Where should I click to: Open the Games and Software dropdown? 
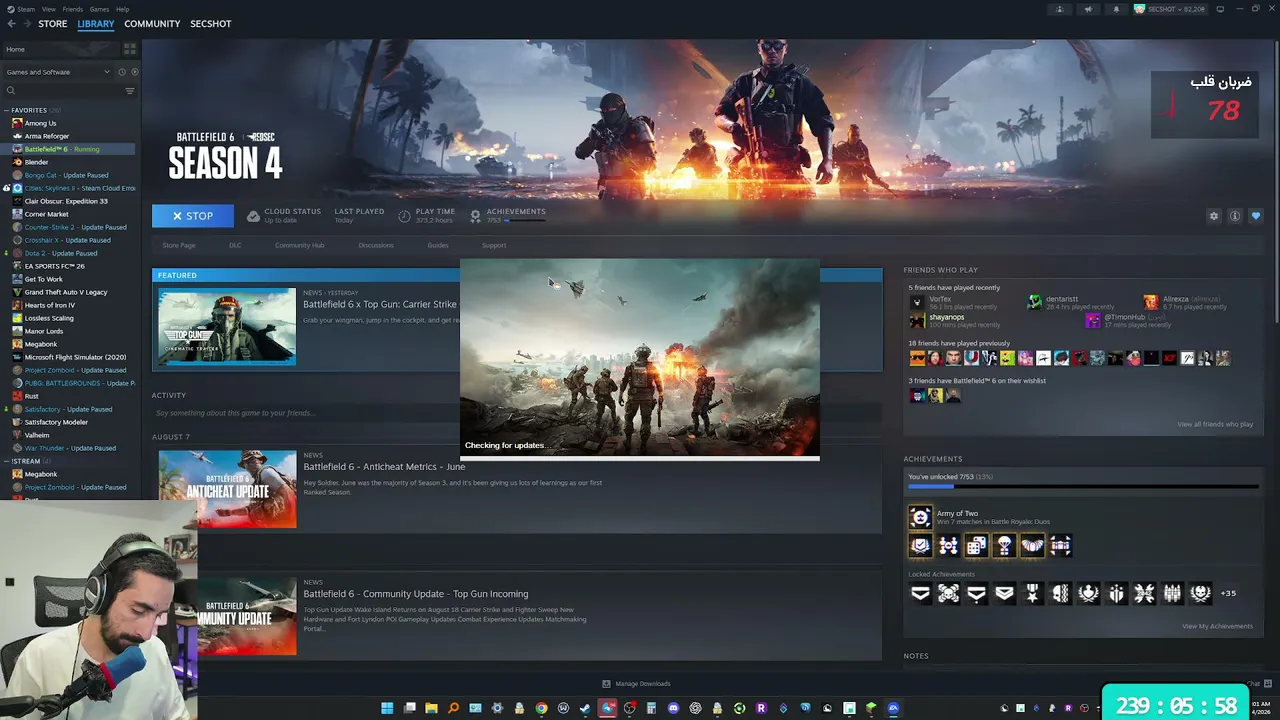58,72
